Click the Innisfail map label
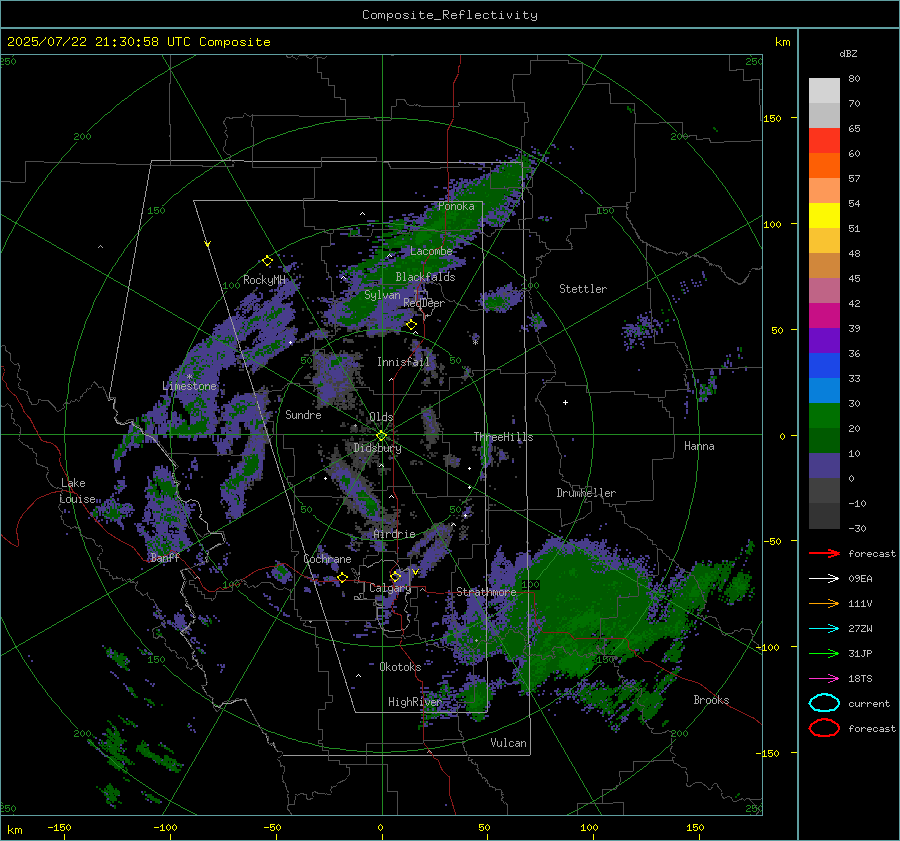Image resolution: width=900 pixels, height=841 pixels. point(403,362)
